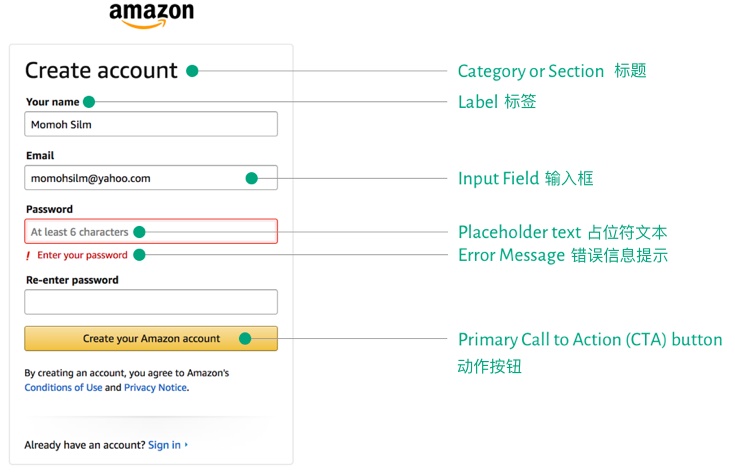Click the green dot beside Create account heading
Viewport: 735px width, 473px height.
tap(192, 71)
